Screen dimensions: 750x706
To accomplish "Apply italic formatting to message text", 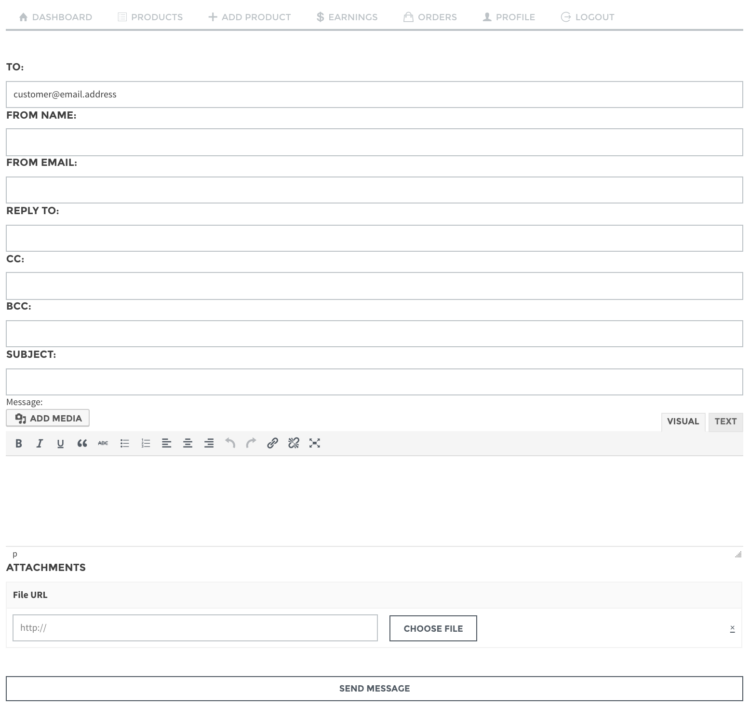I will click(39, 443).
